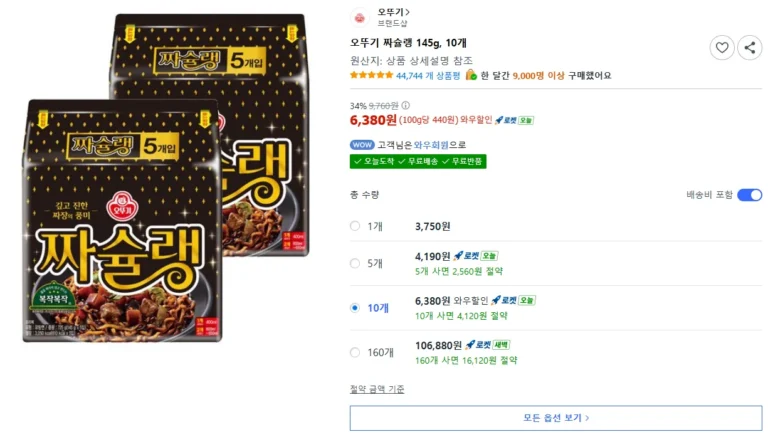Toggle the 배송비 포함 switch

click(x=749, y=195)
